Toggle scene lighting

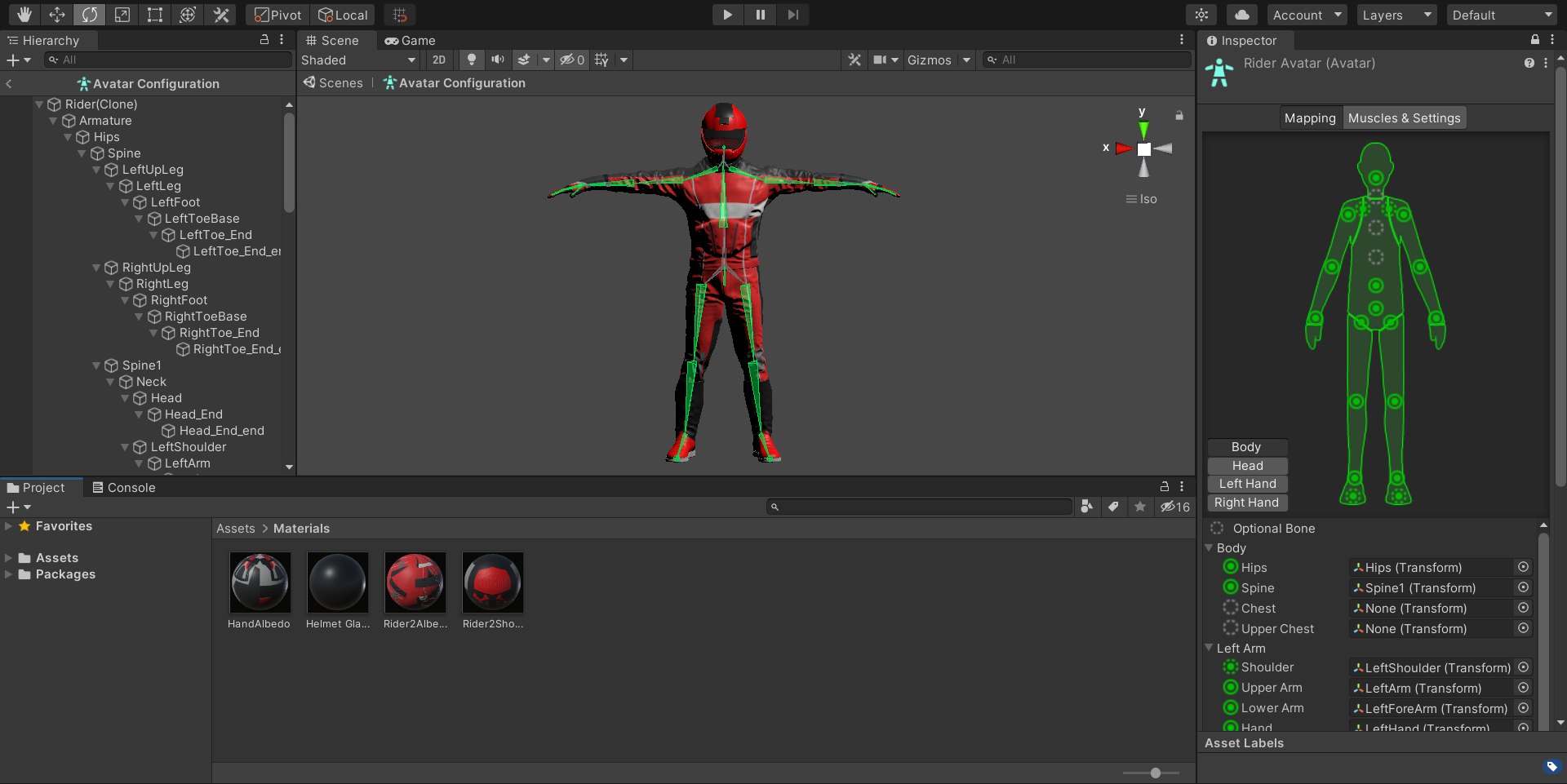(471, 60)
